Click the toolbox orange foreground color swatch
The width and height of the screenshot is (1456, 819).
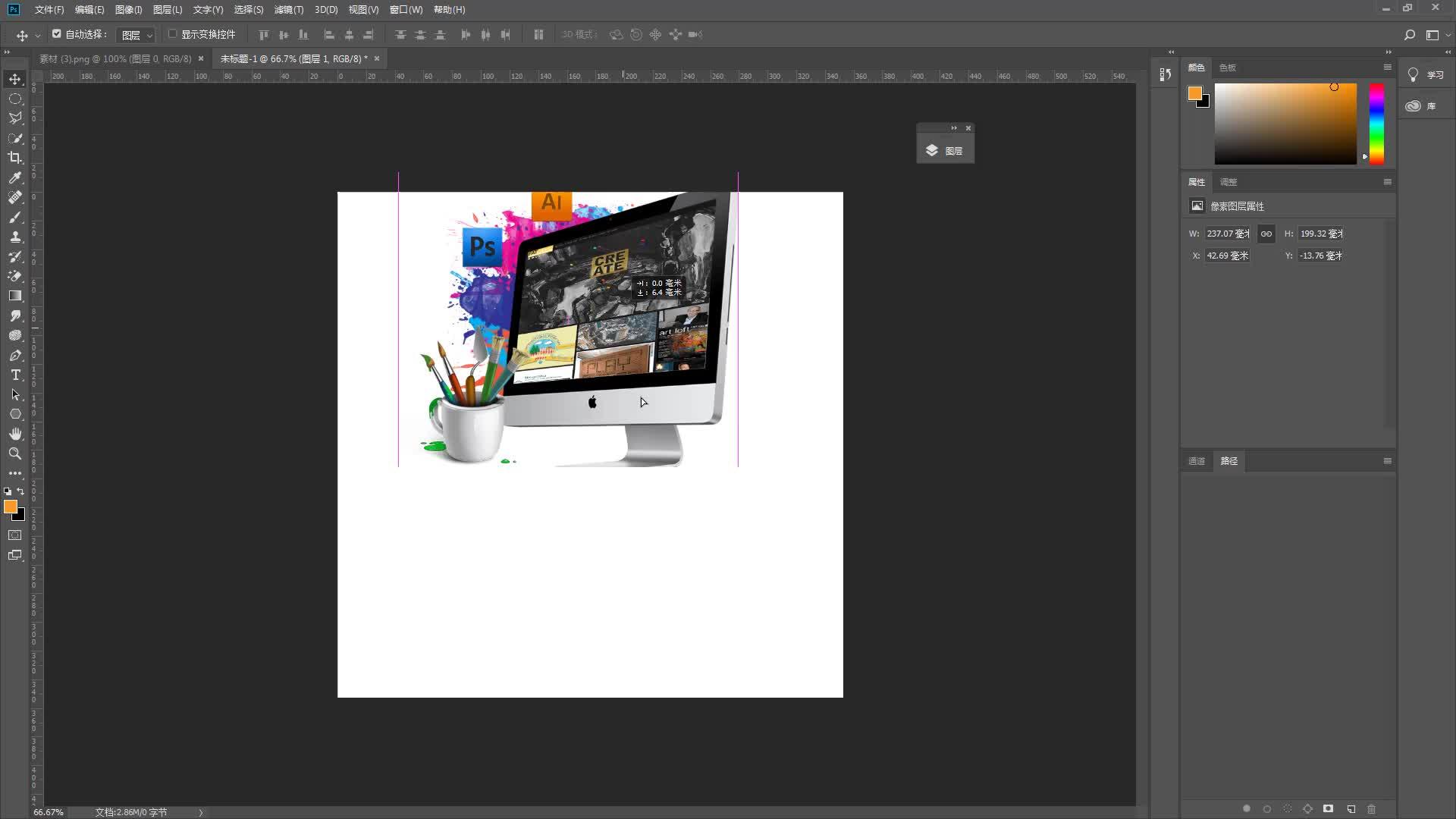(10, 507)
